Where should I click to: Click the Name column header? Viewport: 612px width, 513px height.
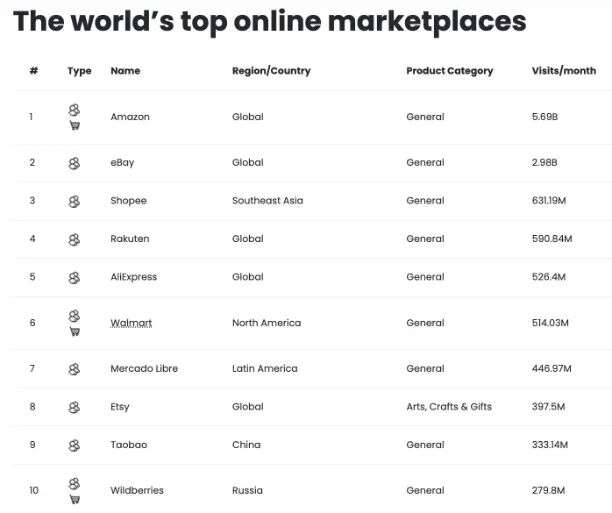125,71
